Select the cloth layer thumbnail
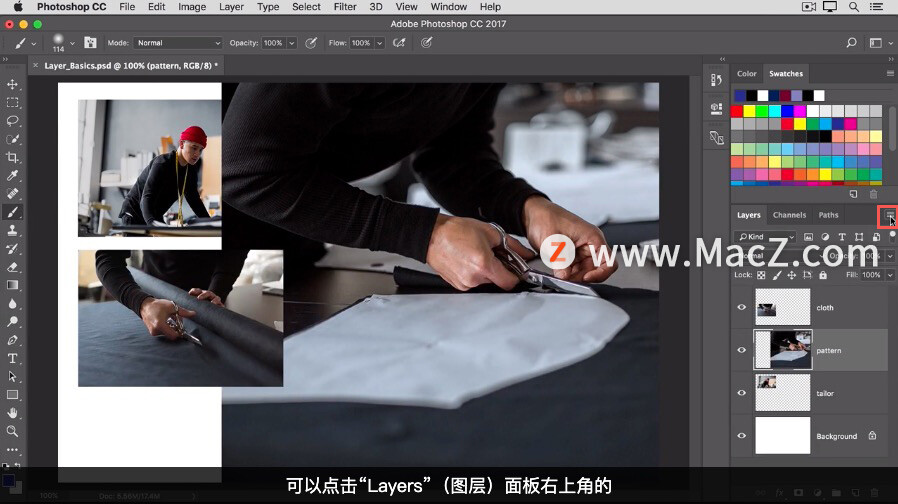The image size is (898, 504). tap(782, 307)
